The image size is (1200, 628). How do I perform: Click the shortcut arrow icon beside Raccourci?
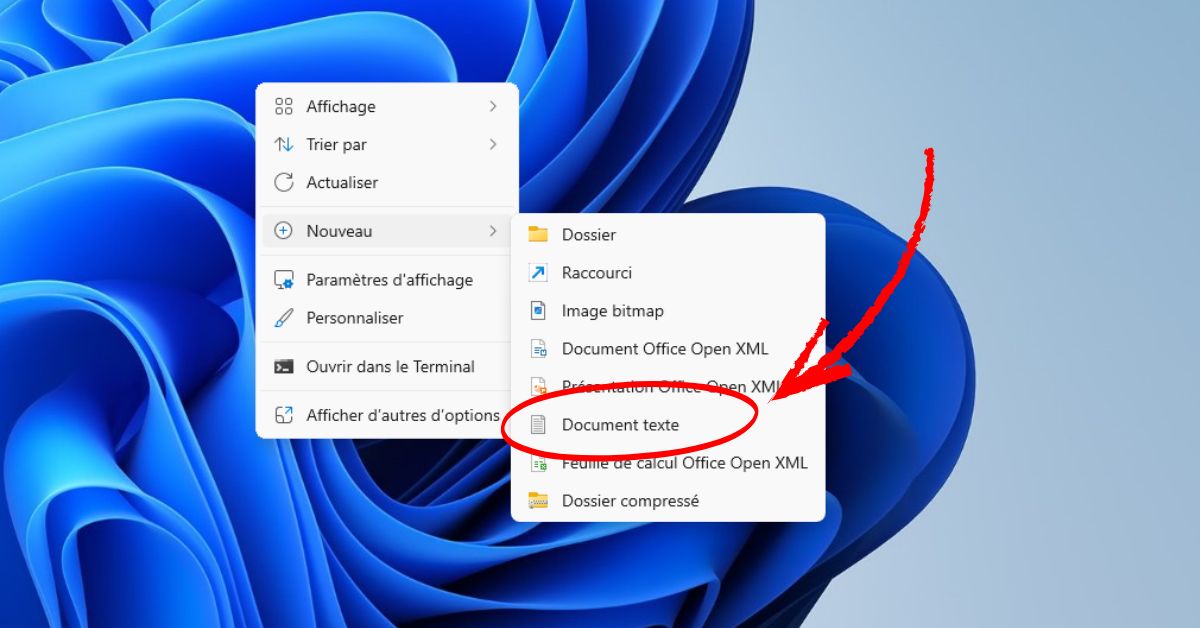click(x=538, y=273)
